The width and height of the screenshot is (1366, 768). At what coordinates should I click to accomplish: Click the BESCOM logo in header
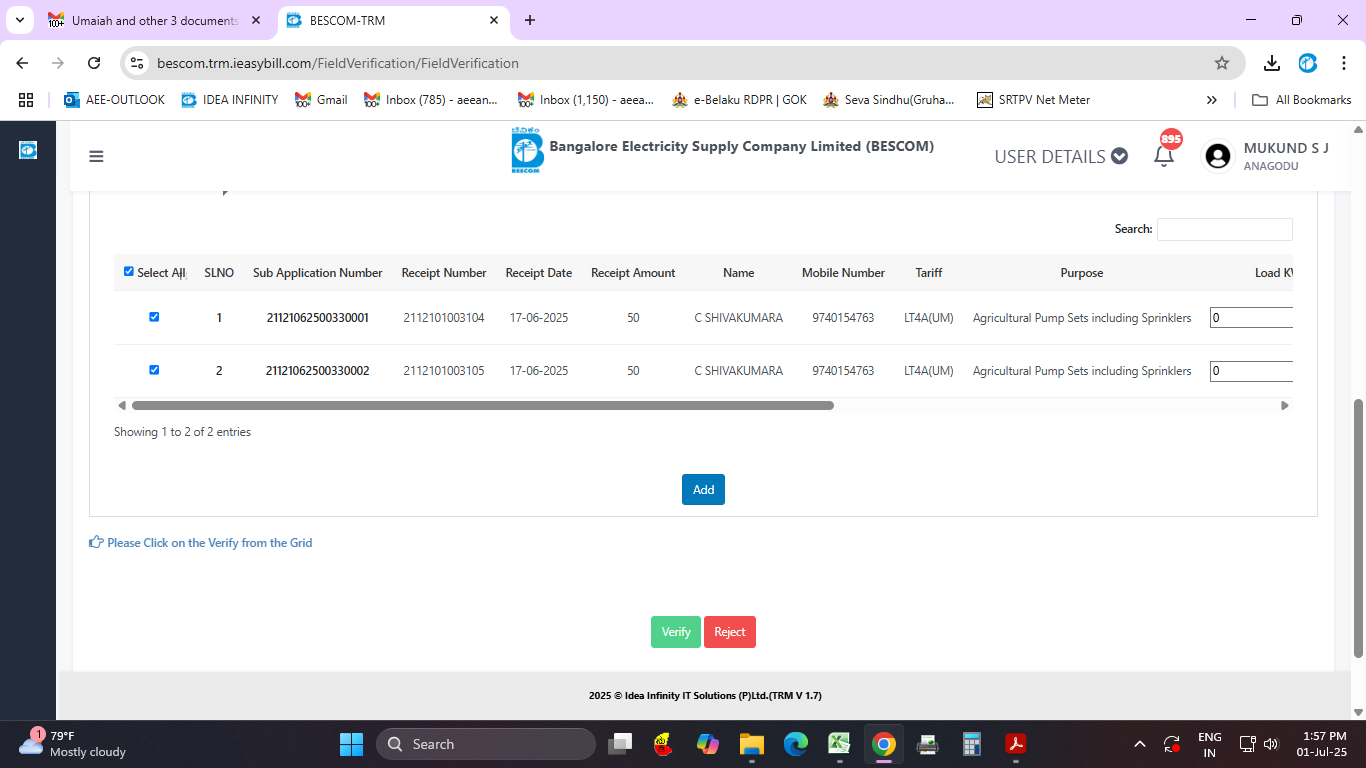point(525,151)
